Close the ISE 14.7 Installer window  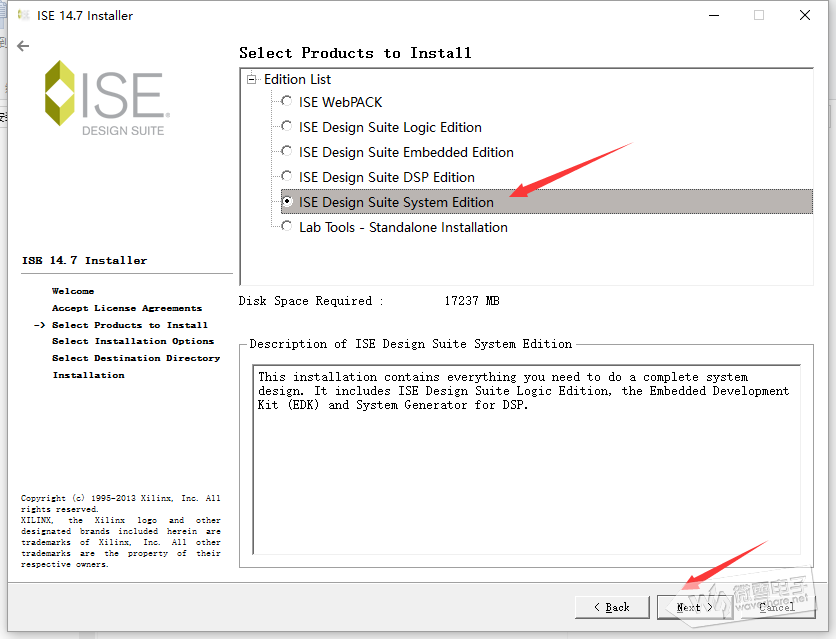click(x=805, y=15)
